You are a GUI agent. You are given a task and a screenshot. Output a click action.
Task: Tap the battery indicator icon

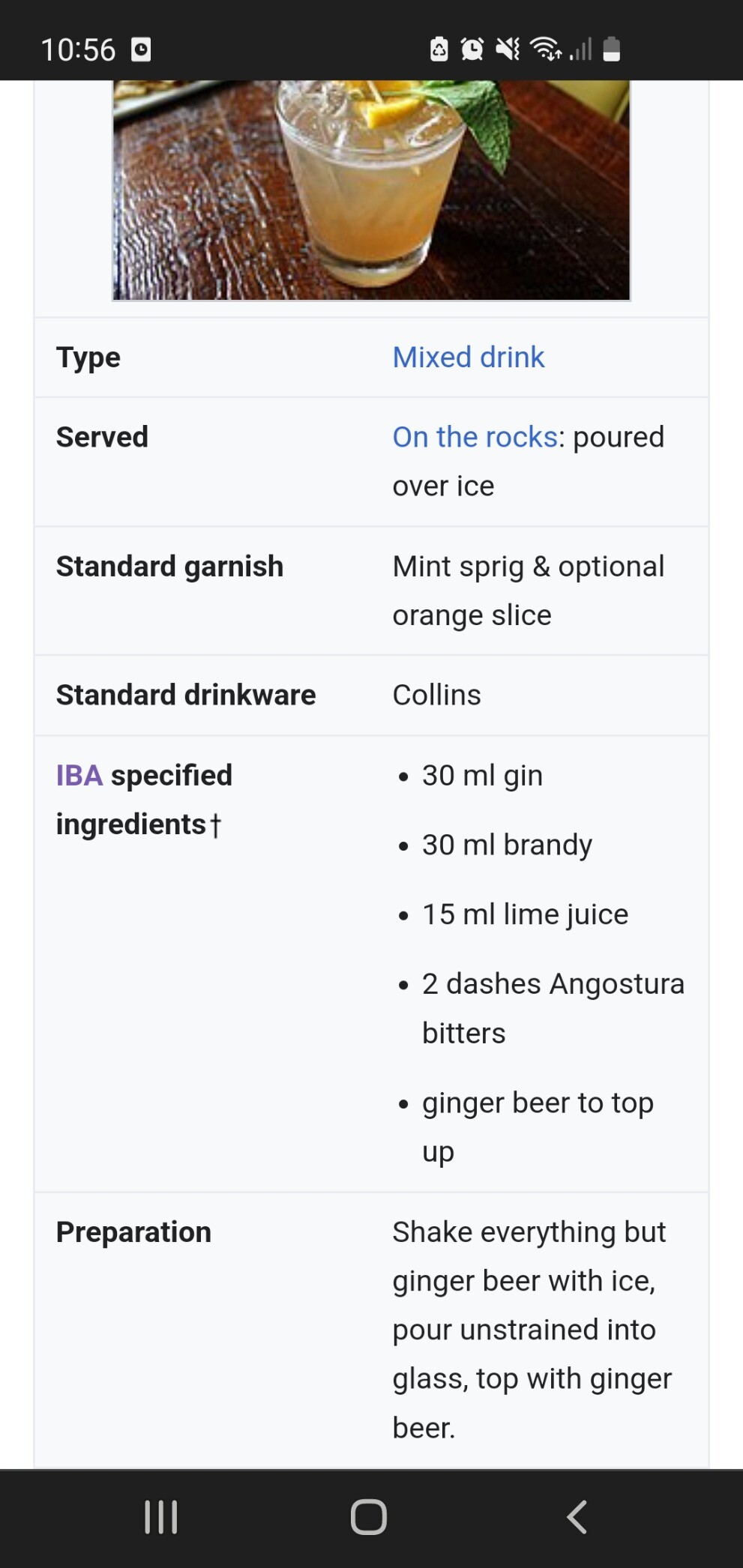(611, 49)
